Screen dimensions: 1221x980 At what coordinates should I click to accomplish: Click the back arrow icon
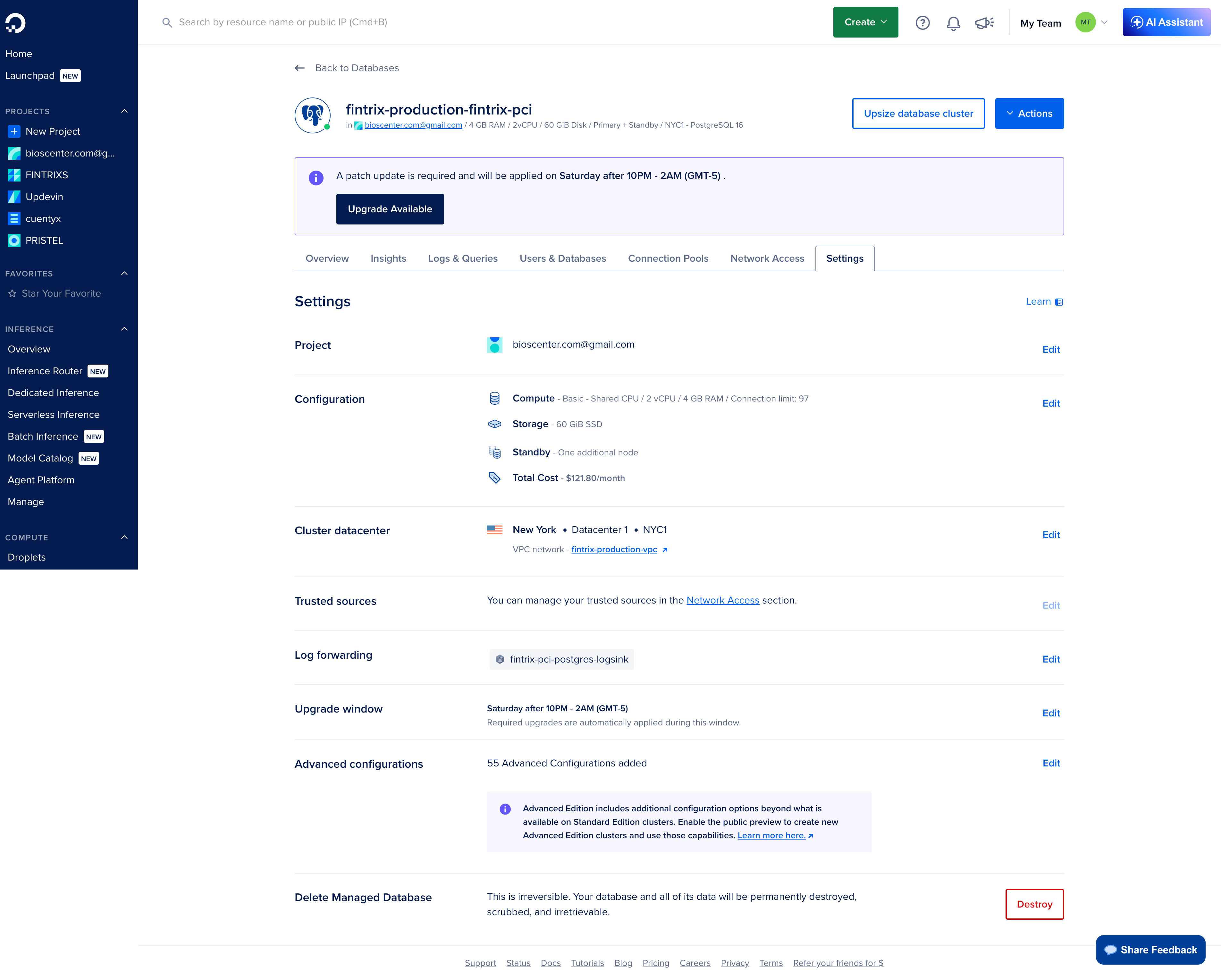click(x=300, y=68)
